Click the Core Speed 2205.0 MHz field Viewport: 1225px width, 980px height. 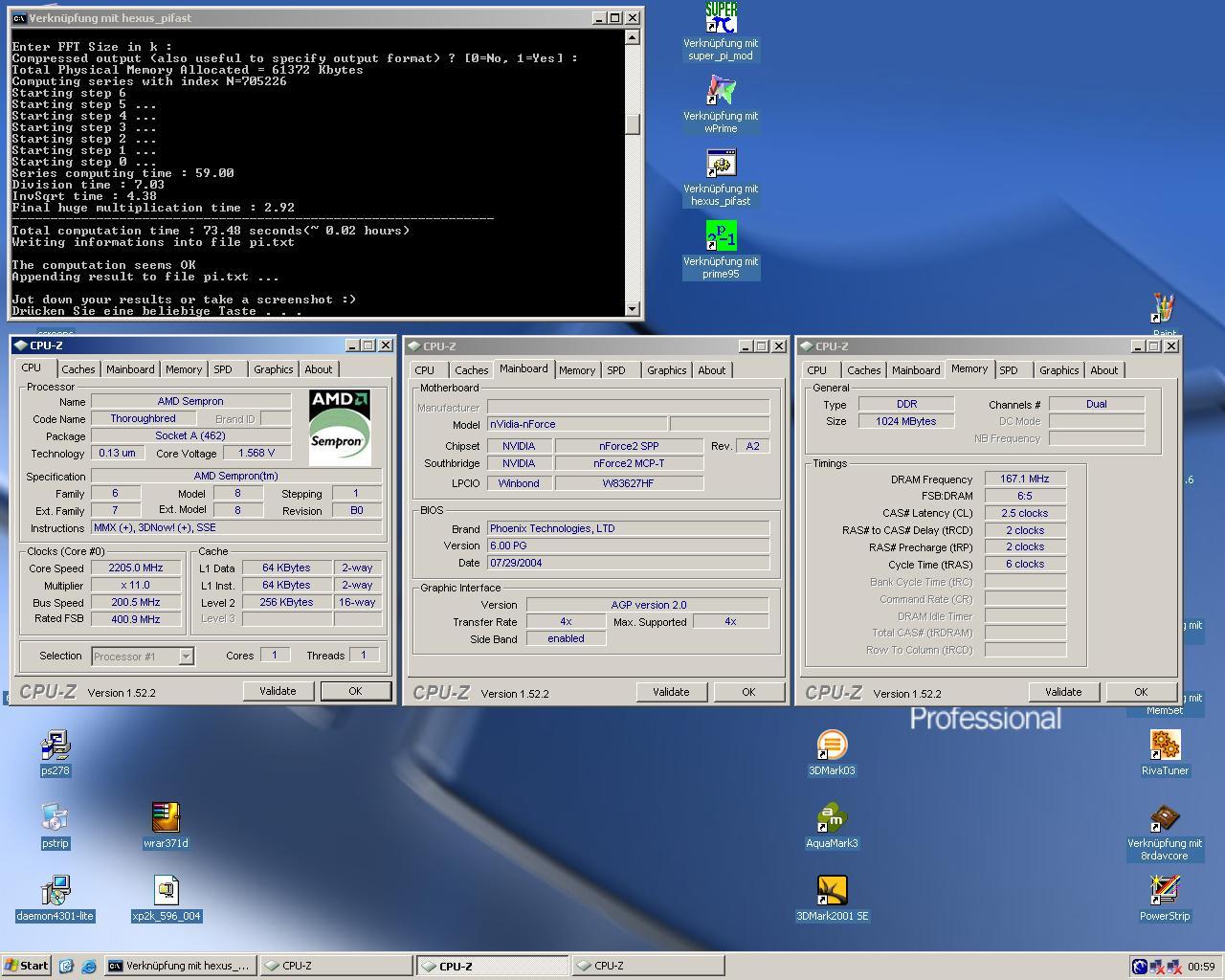(136, 568)
